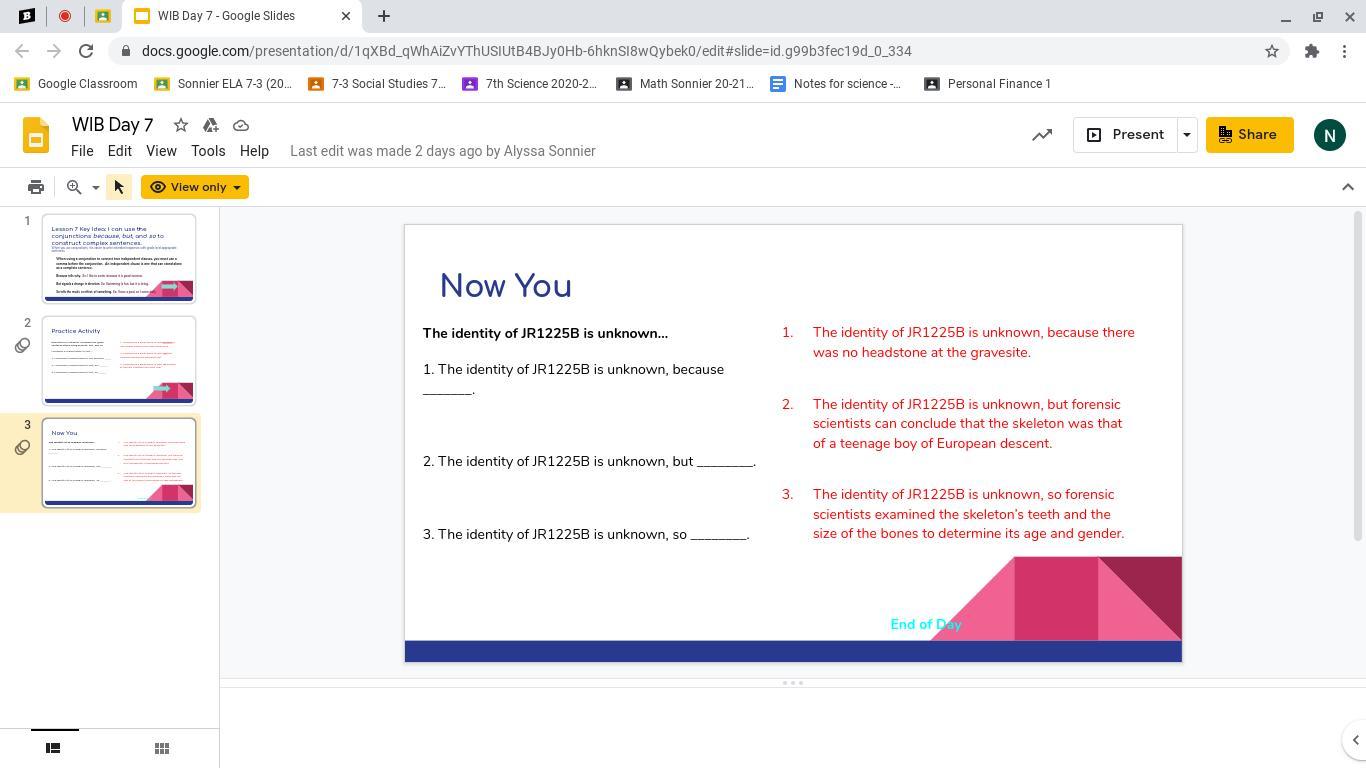Click End of Day link on slide
Viewport: 1366px width, 768px height.
[926, 624]
